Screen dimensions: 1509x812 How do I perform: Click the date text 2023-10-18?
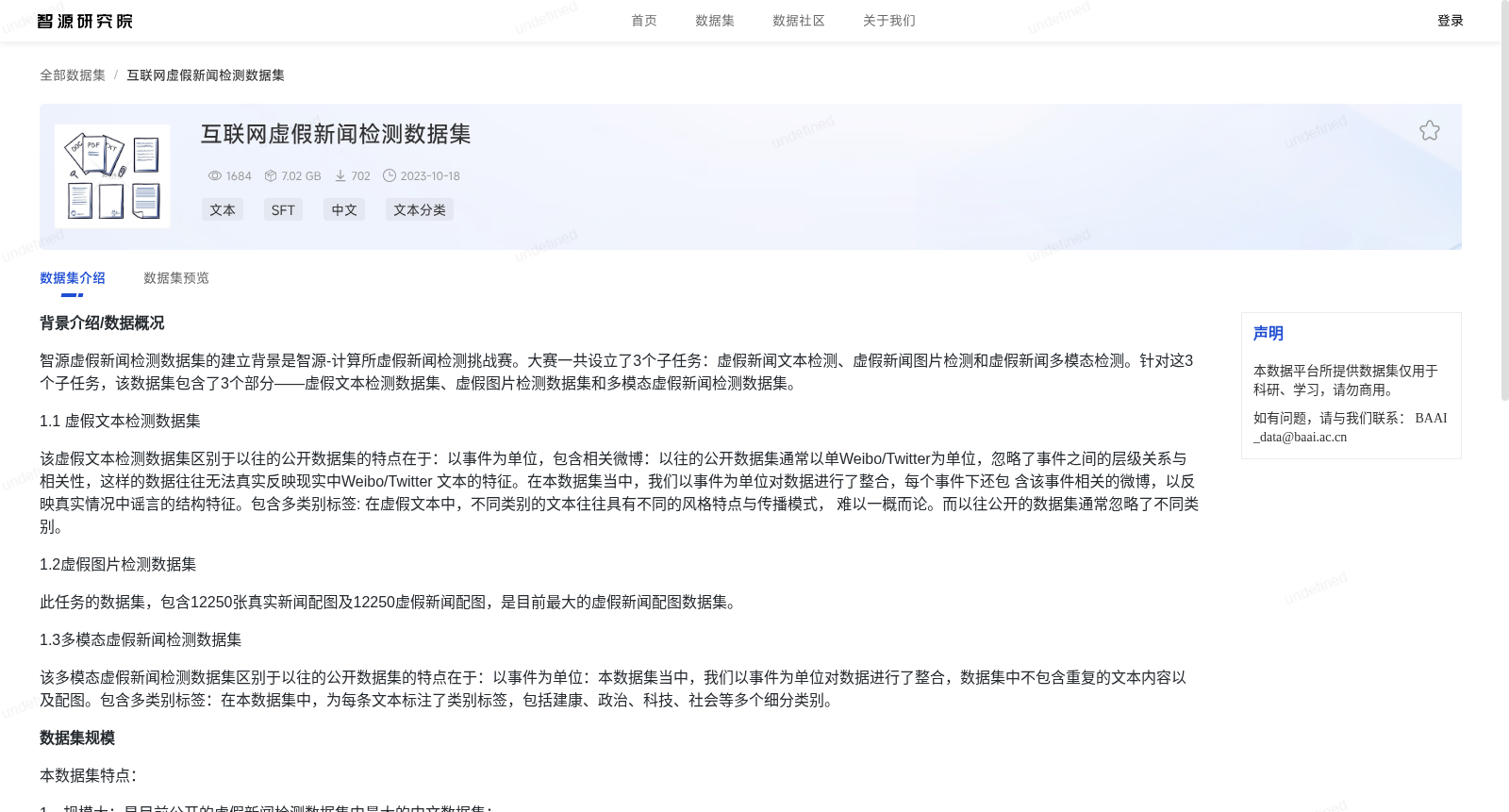(430, 176)
